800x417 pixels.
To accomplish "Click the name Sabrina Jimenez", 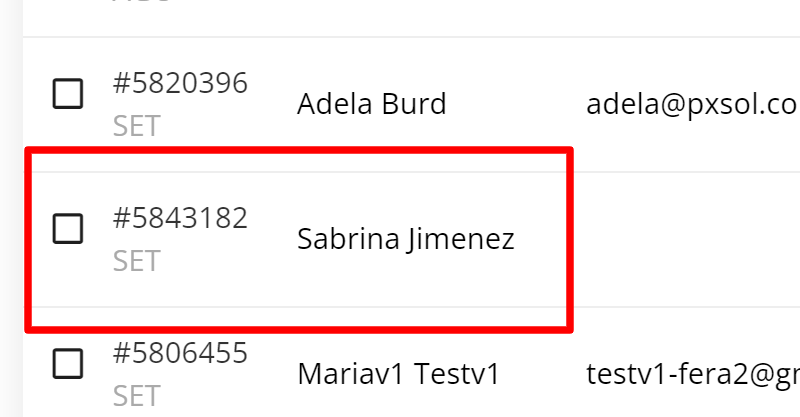I will click(x=405, y=239).
